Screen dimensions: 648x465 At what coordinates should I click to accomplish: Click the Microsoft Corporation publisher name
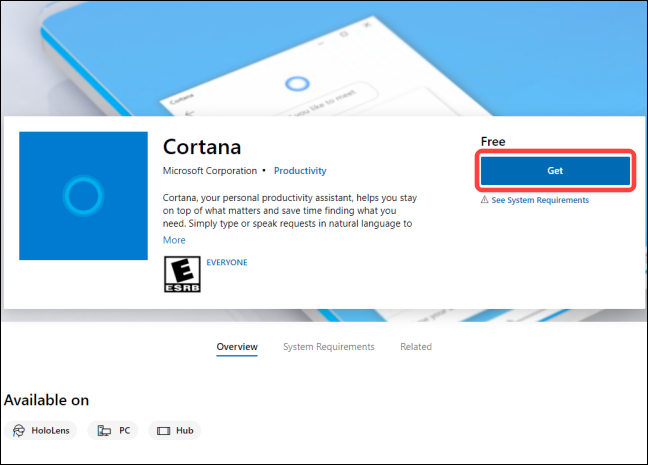209,171
